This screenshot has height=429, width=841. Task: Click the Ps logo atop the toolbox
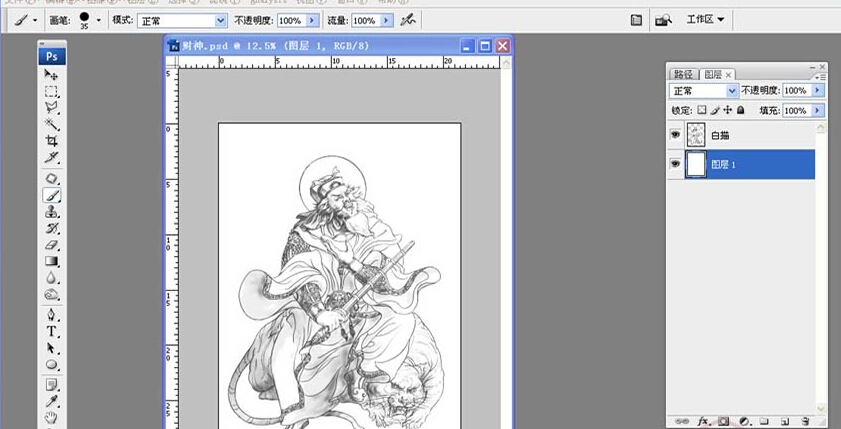(x=52, y=56)
